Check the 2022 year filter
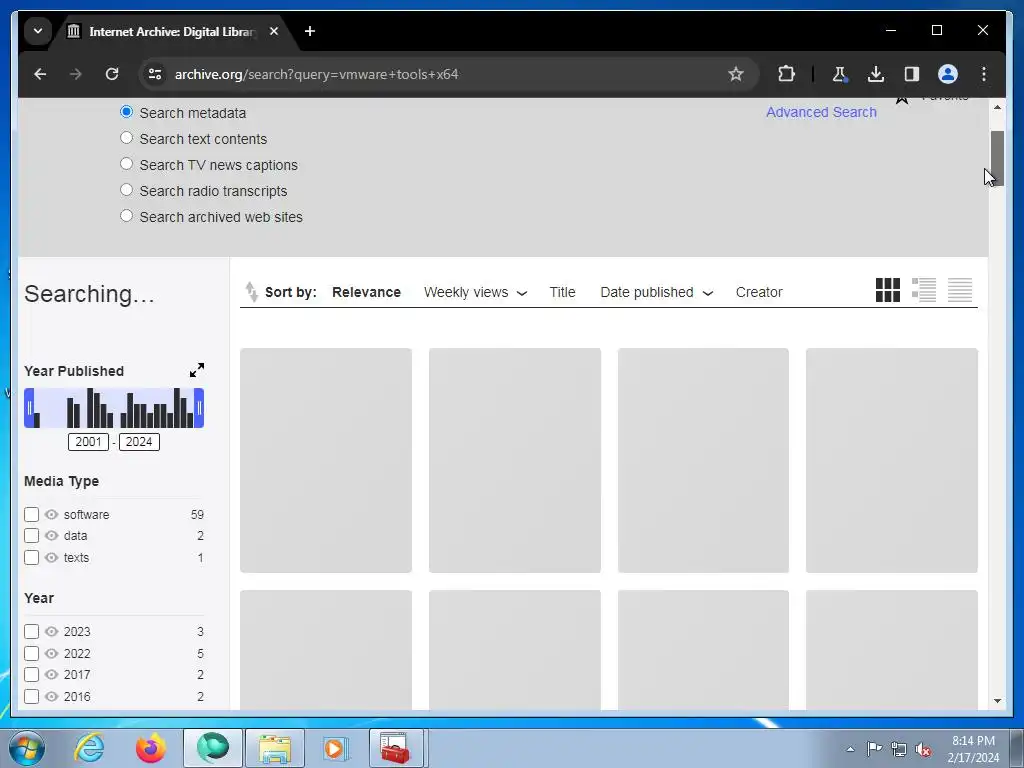The width and height of the screenshot is (1024, 768). point(31,654)
